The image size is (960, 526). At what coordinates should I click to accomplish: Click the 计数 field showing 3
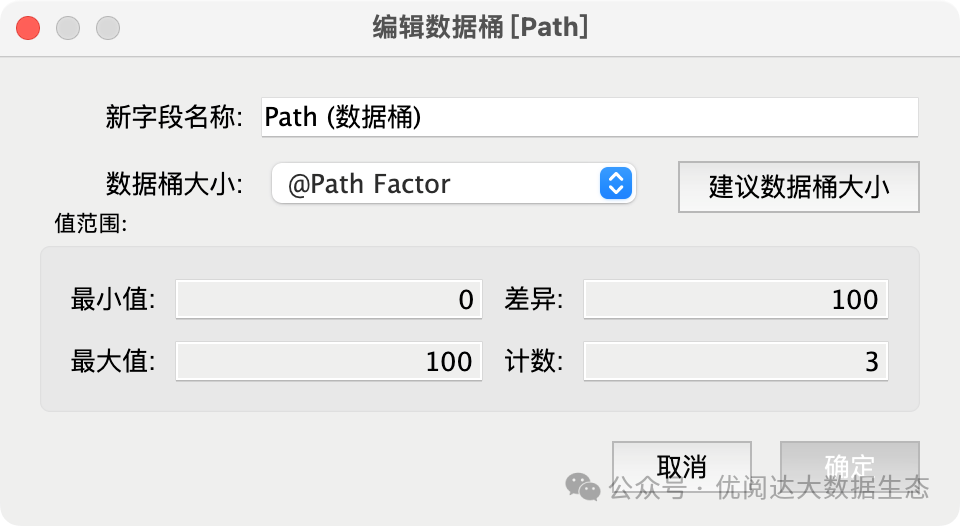point(735,361)
